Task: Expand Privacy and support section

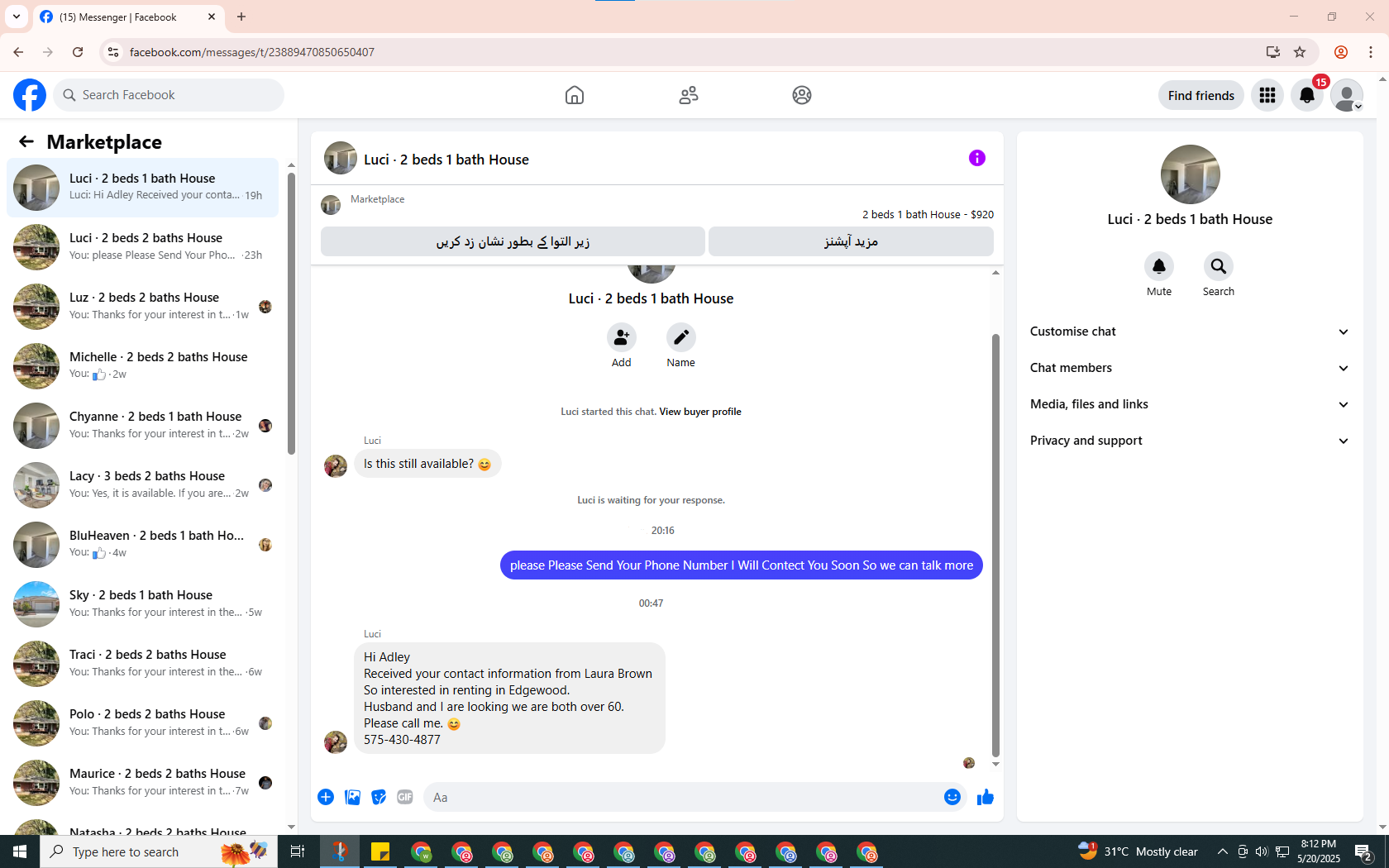Action: coord(1190,441)
